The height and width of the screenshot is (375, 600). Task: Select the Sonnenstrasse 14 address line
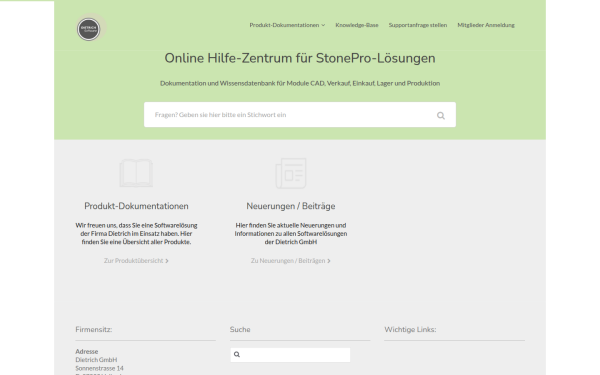pyautogui.click(x=99, y=368)
